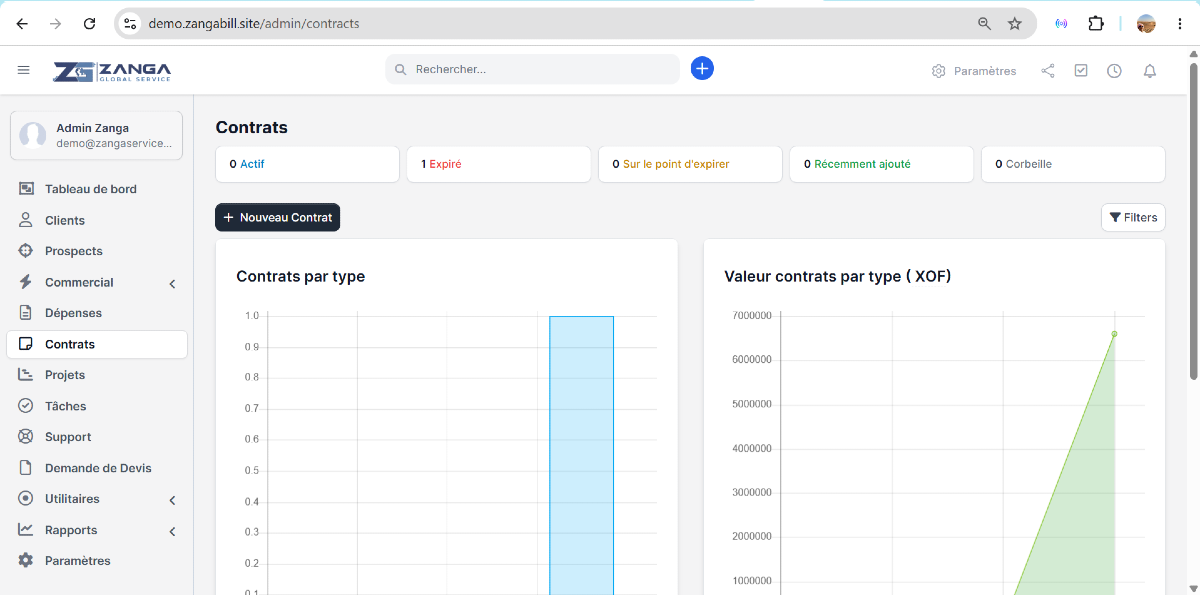
Task: Open the Admin Zanga profile card
Action: tap(96, 135)
